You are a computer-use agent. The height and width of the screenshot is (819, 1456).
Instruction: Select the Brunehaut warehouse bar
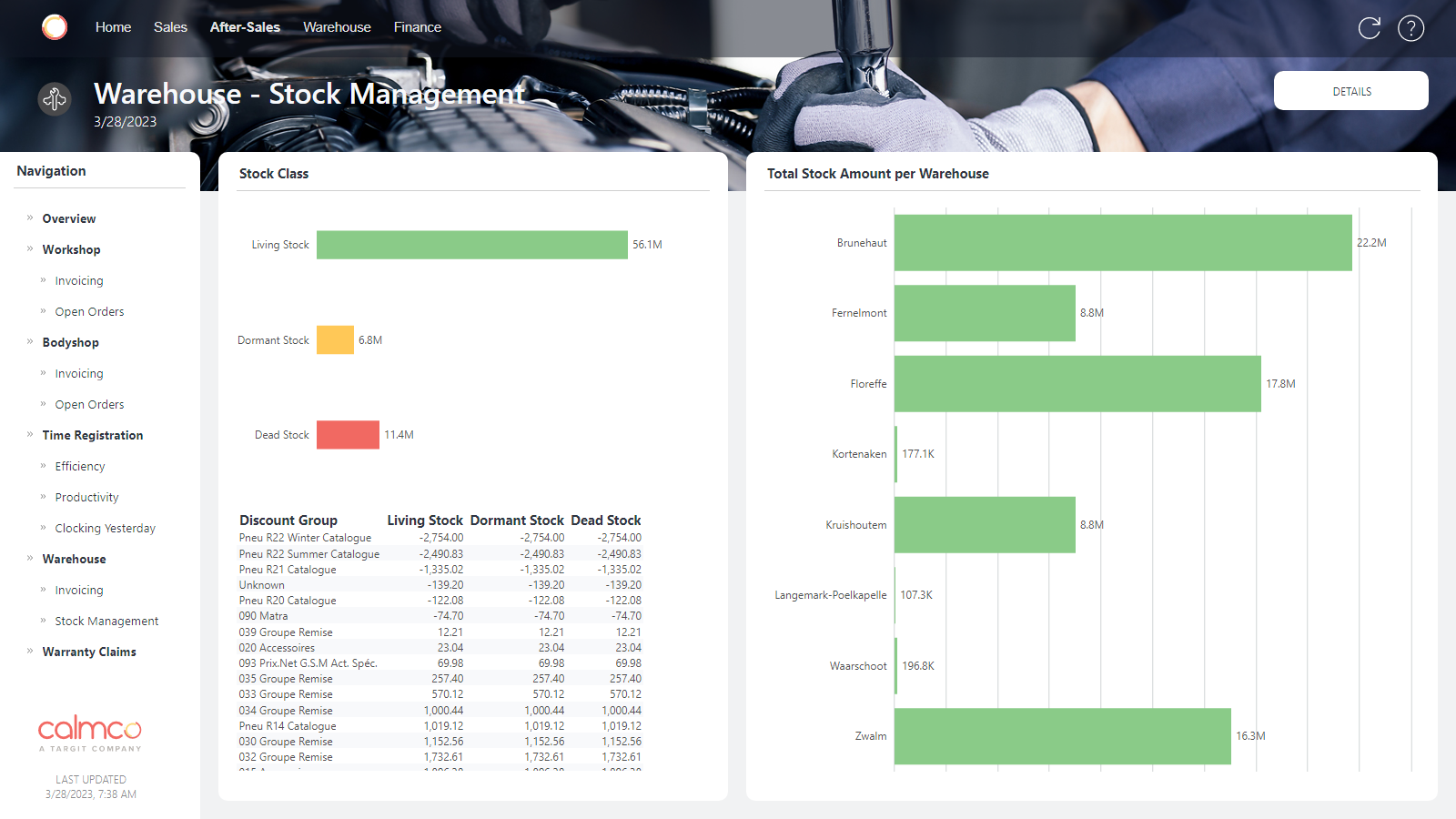1122,243
